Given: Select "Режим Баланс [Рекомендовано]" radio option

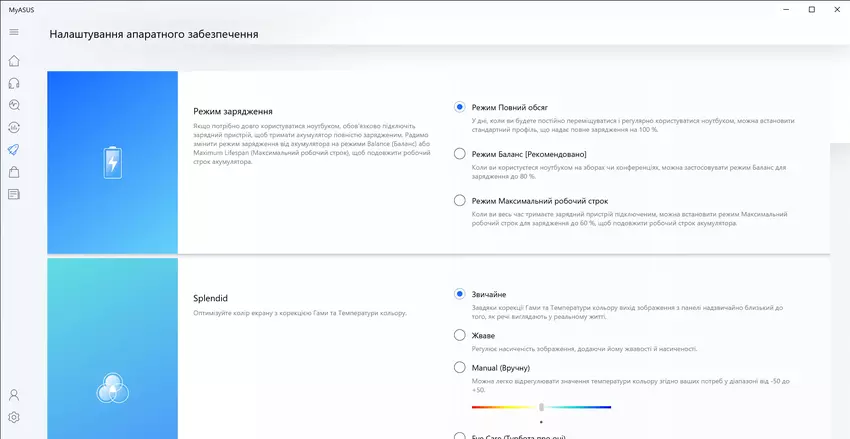Looking at the screenshot, I should pyautogui.click(x=460, y=154).
